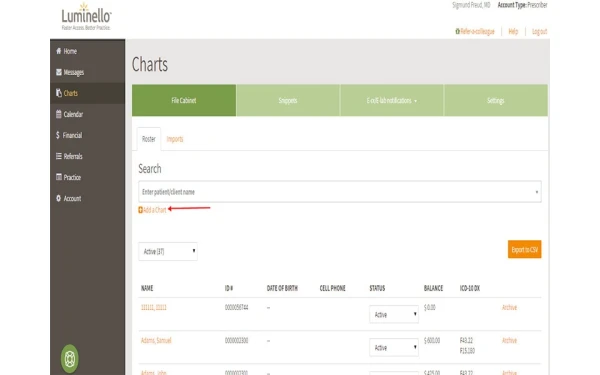Viewport: 600px width, 375px height.
Task: Click the Add a Chart plus icon
Action: [x=140, y=210]
